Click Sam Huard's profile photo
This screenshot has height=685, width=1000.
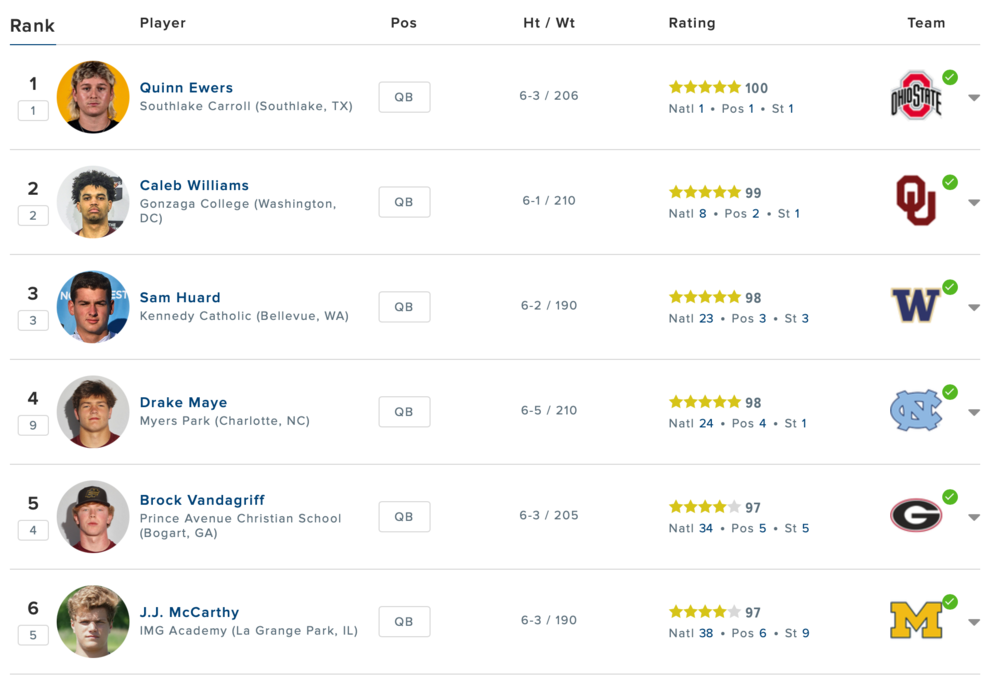(x=93, y=306)
